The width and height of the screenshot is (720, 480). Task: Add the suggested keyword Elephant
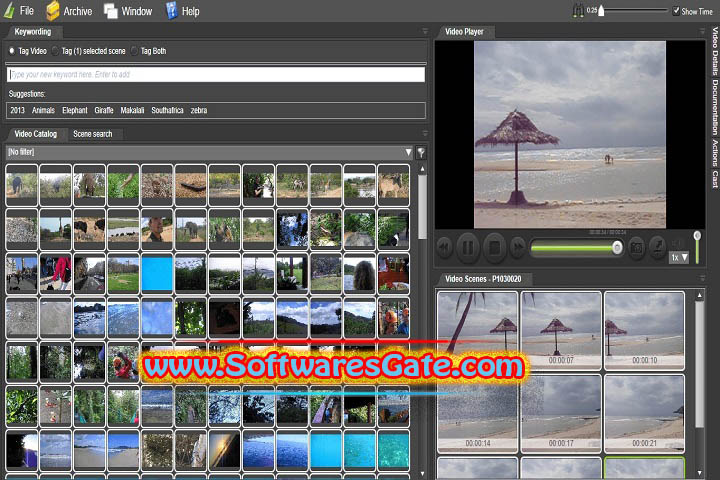tap(75, 110)
